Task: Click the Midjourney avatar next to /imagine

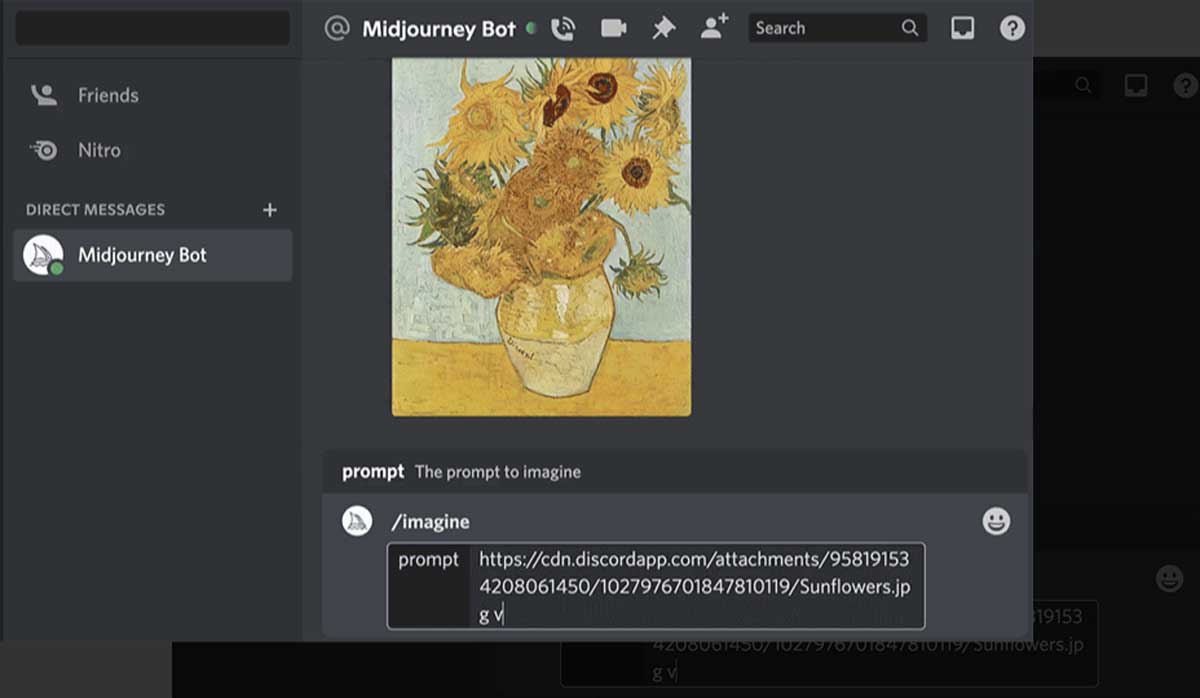Action: tap(357, 521)
